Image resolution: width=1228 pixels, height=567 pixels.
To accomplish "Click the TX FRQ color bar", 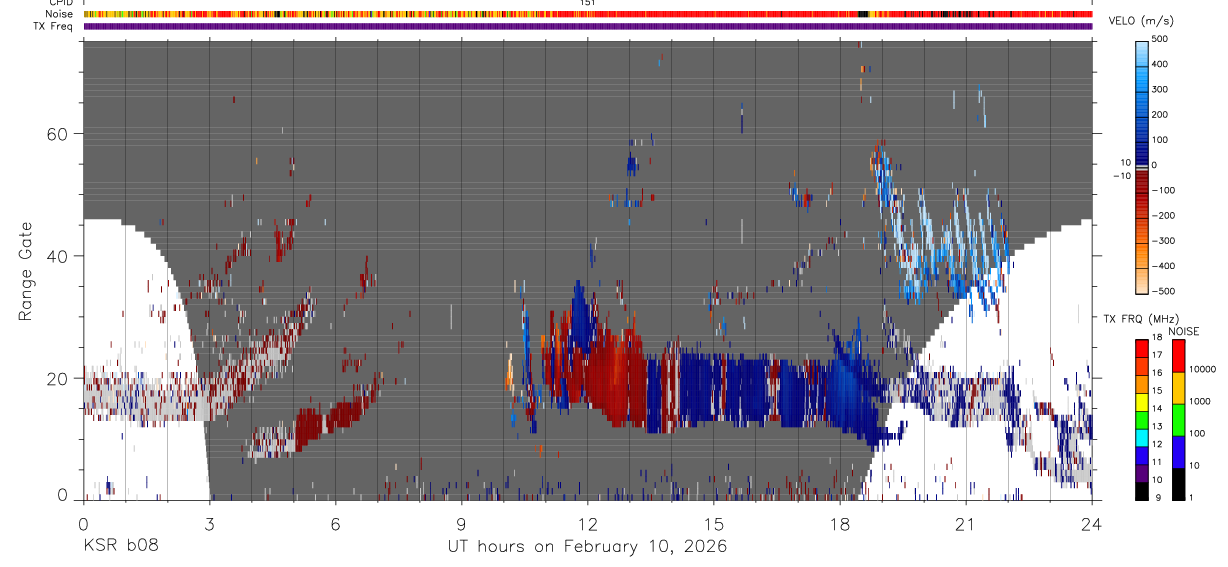I will pyautogui.click(x=1143, y=419).
